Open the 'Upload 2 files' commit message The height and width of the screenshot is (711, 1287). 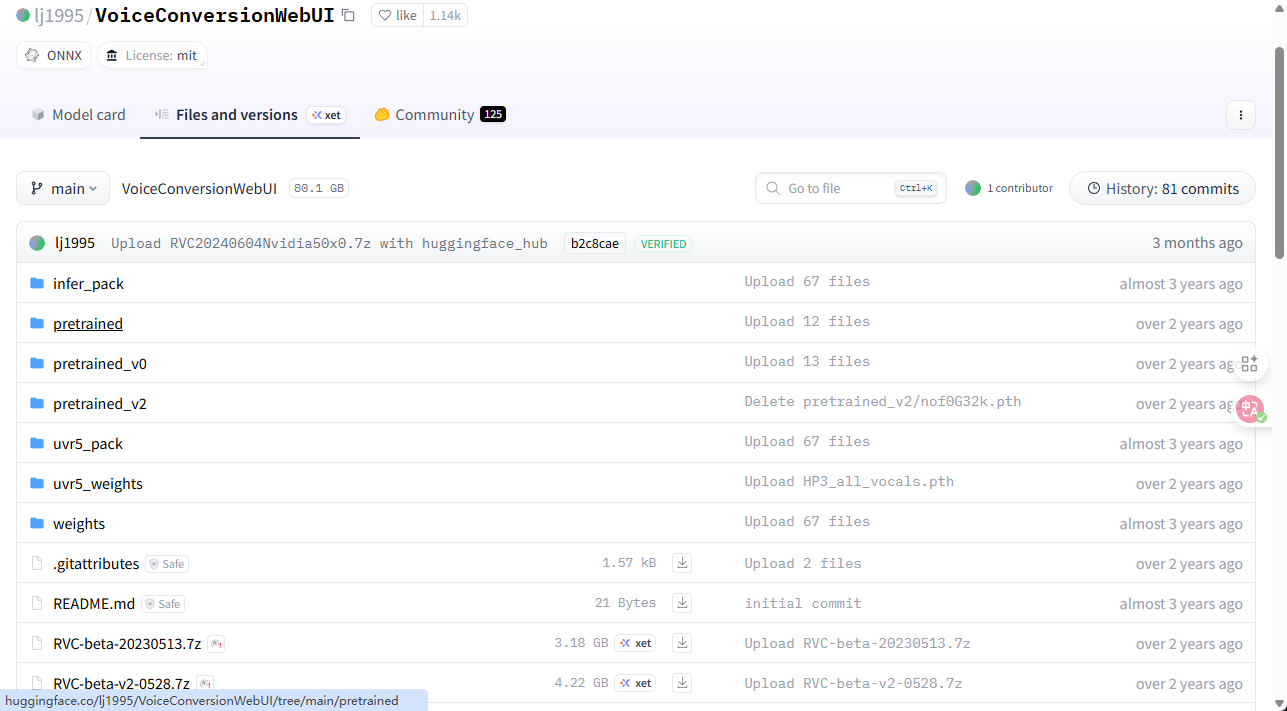[x=803, y=564]
